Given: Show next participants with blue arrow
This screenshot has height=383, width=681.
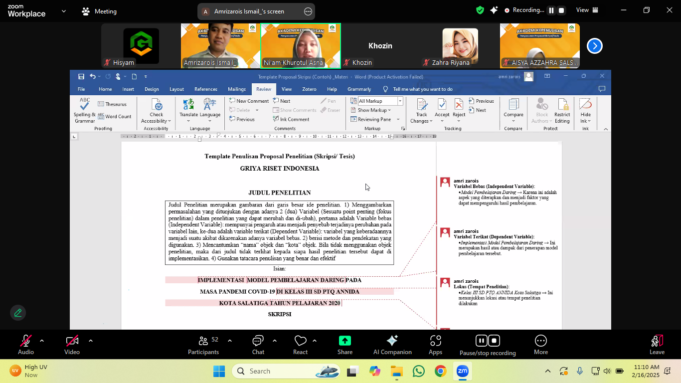Looking at the screenshot, I should coord(595,46).
